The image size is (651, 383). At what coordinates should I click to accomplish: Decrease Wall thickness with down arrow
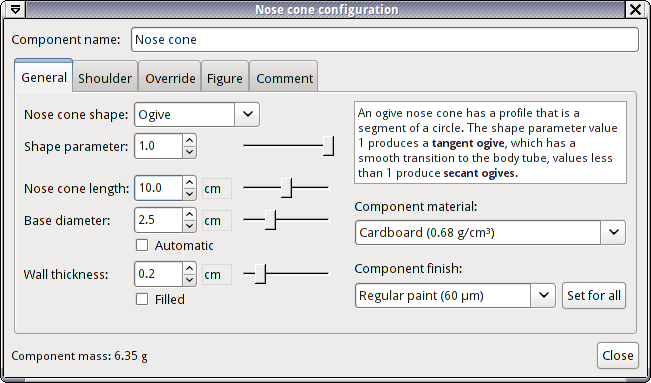(189, 280)
